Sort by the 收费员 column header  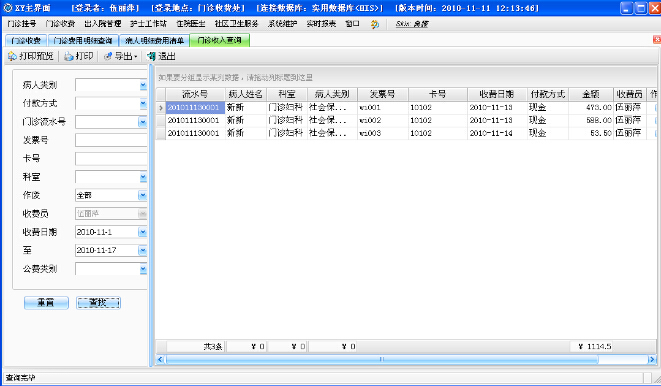click(630, 94)
